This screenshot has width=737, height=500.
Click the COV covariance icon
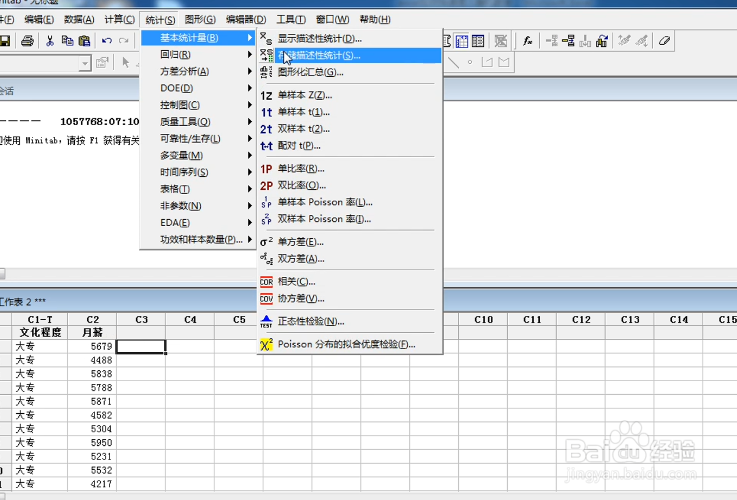266,299
